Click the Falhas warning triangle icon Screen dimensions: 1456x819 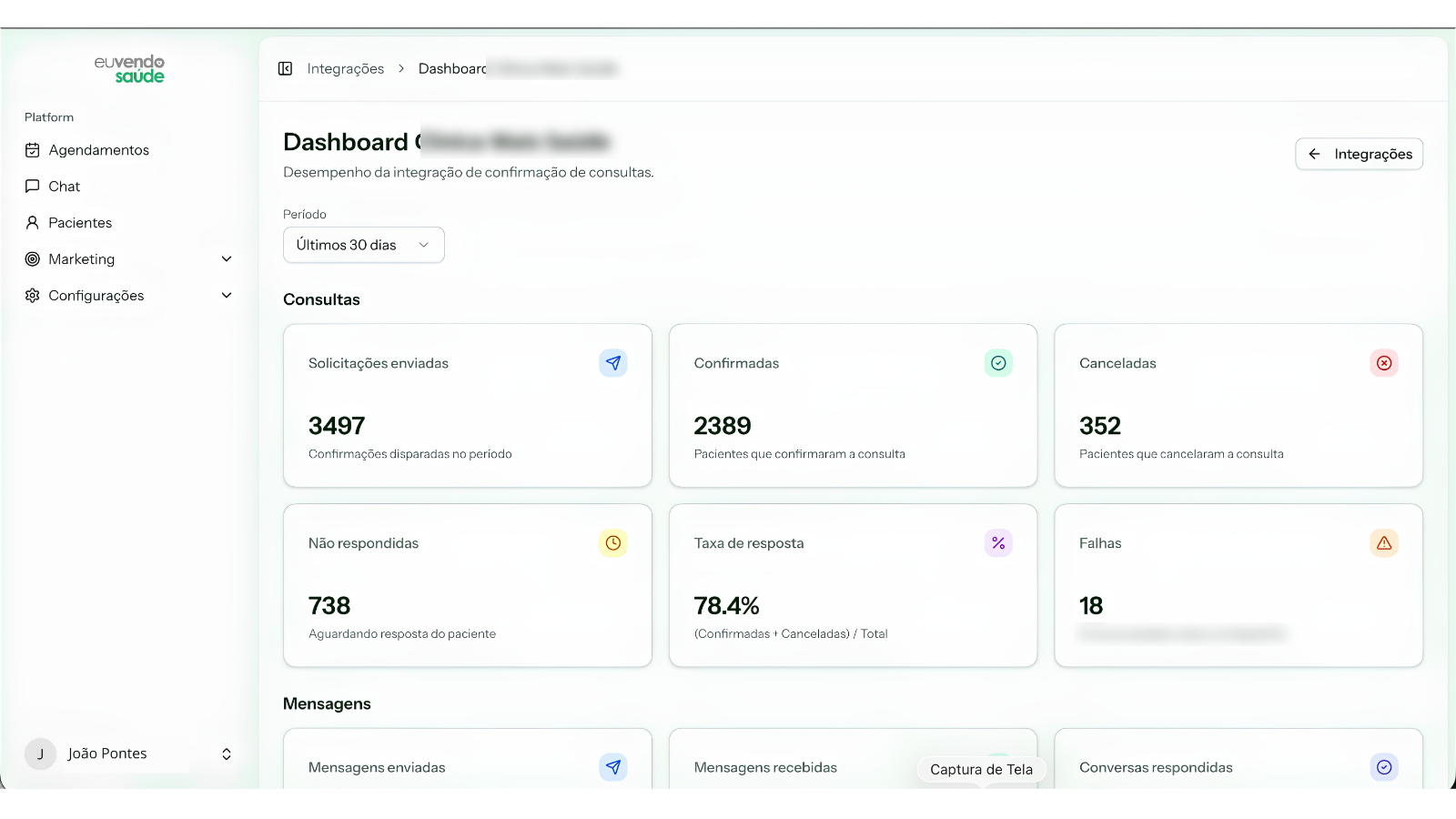pos(1384,543)
